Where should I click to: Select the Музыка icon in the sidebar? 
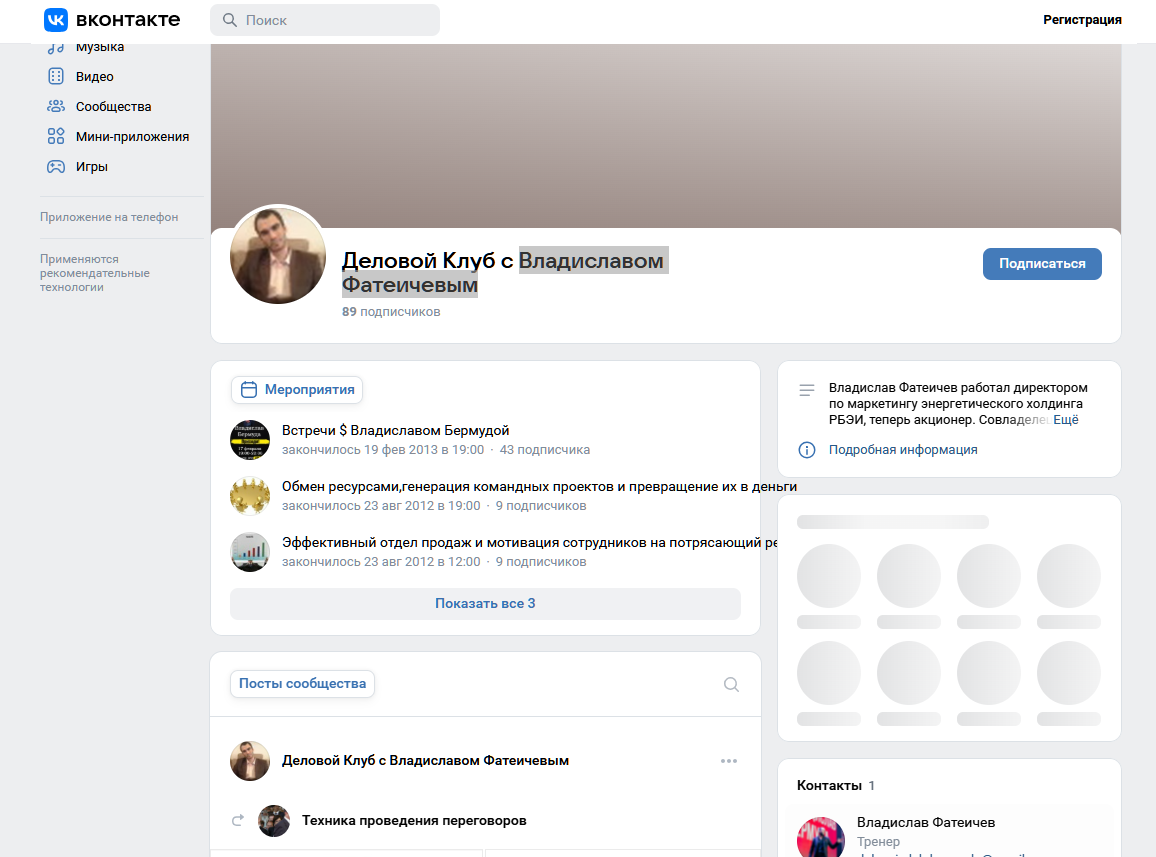pyautogui.click(x=55, y=45)
